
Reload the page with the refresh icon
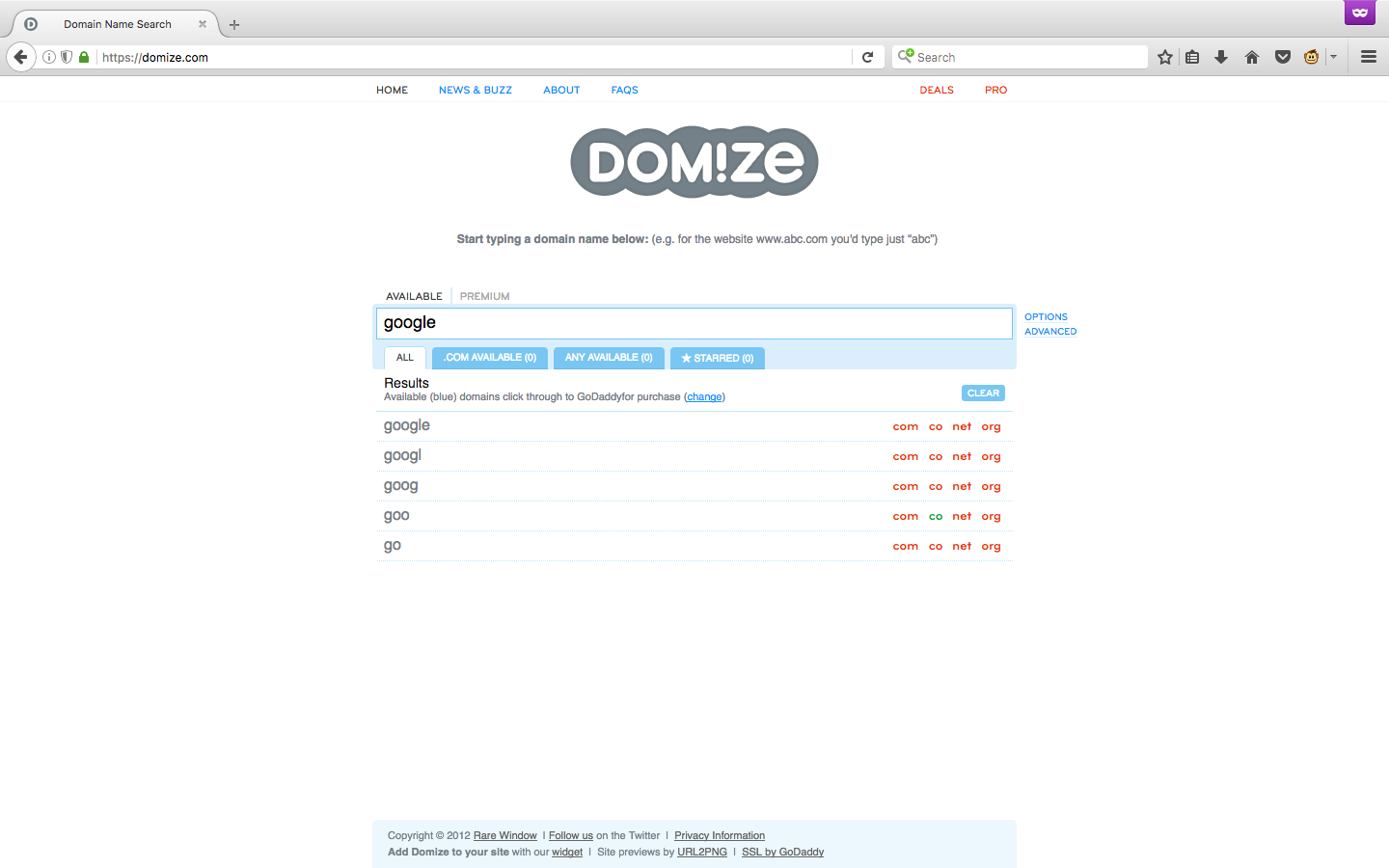tap(867, 57)
